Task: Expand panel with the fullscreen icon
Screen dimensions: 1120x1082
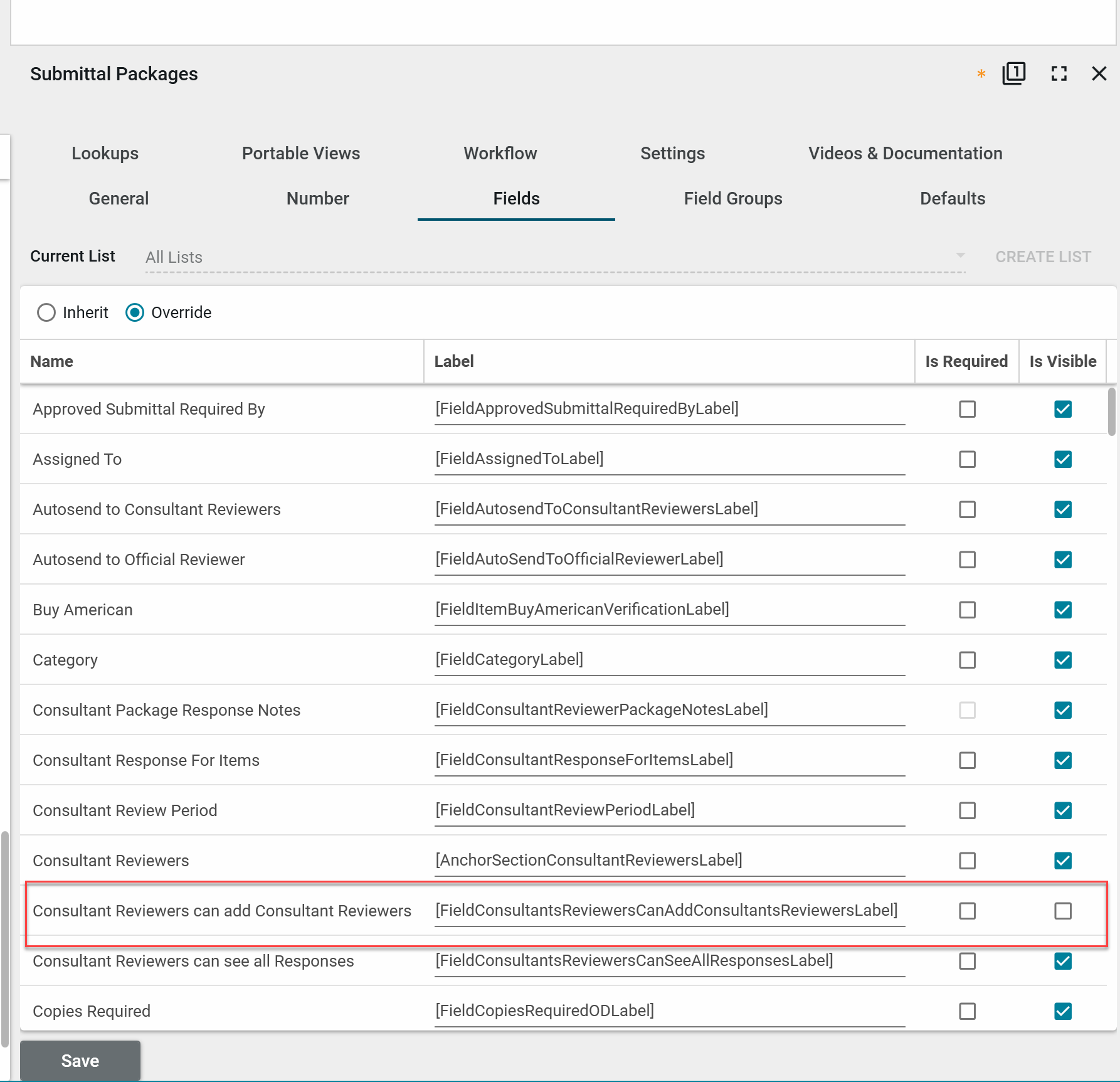Action: [x=1059, y=74]
